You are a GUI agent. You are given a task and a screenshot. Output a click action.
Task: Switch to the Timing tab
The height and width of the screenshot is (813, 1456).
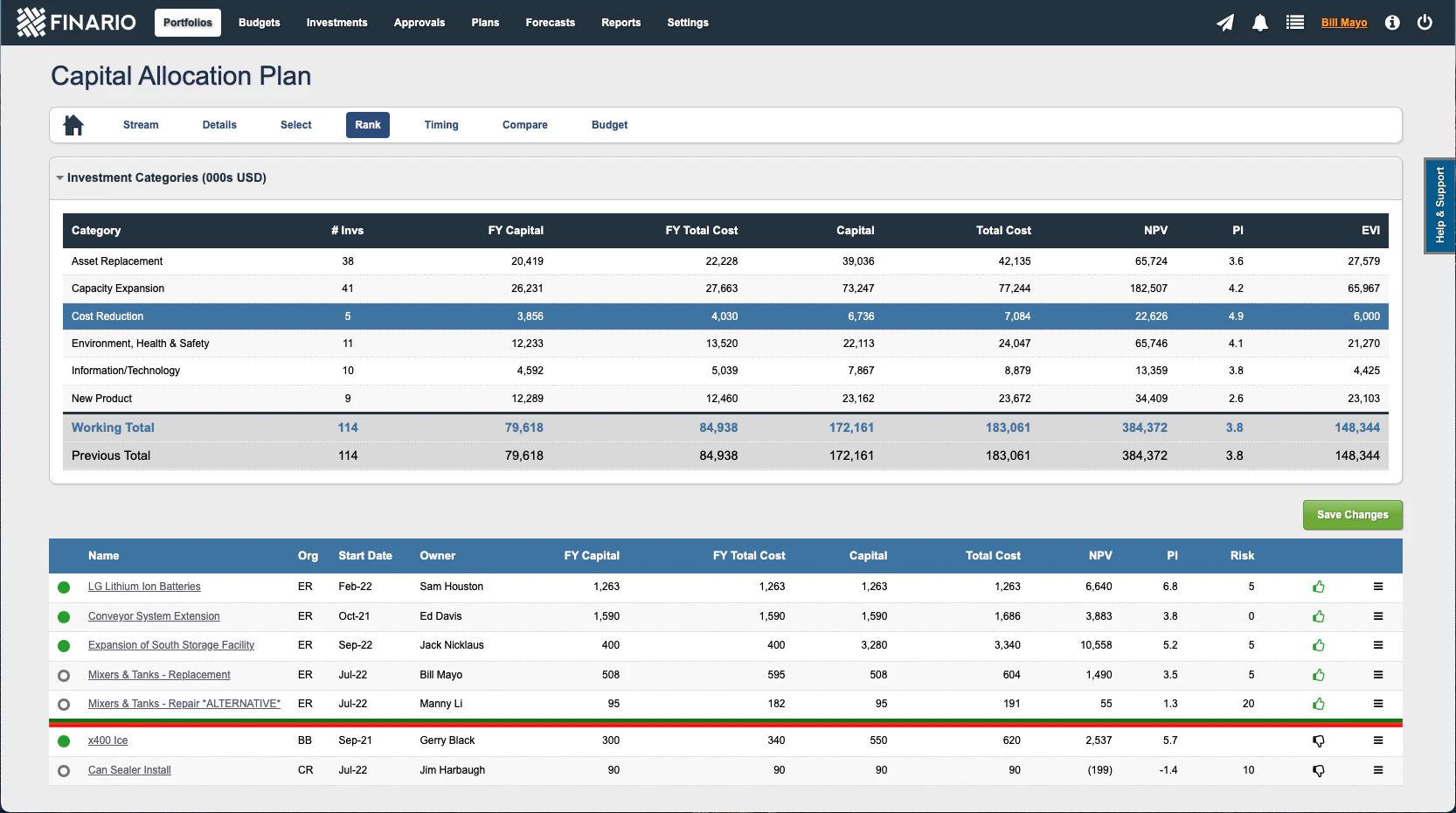coord(441,125)
